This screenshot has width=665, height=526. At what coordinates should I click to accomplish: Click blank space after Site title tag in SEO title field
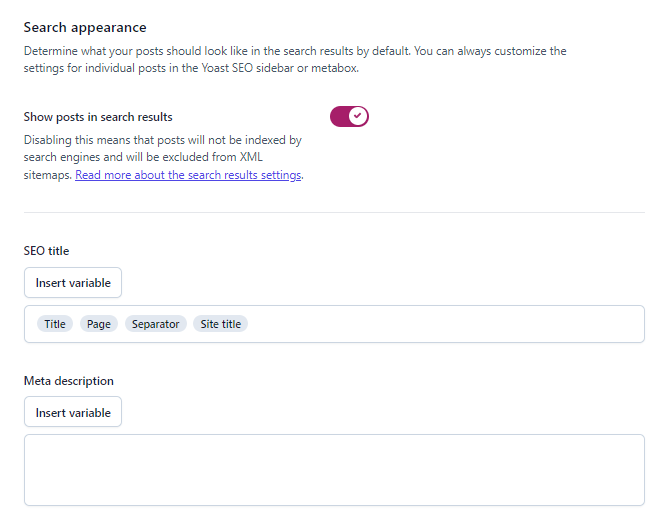(x=440, y=324)
